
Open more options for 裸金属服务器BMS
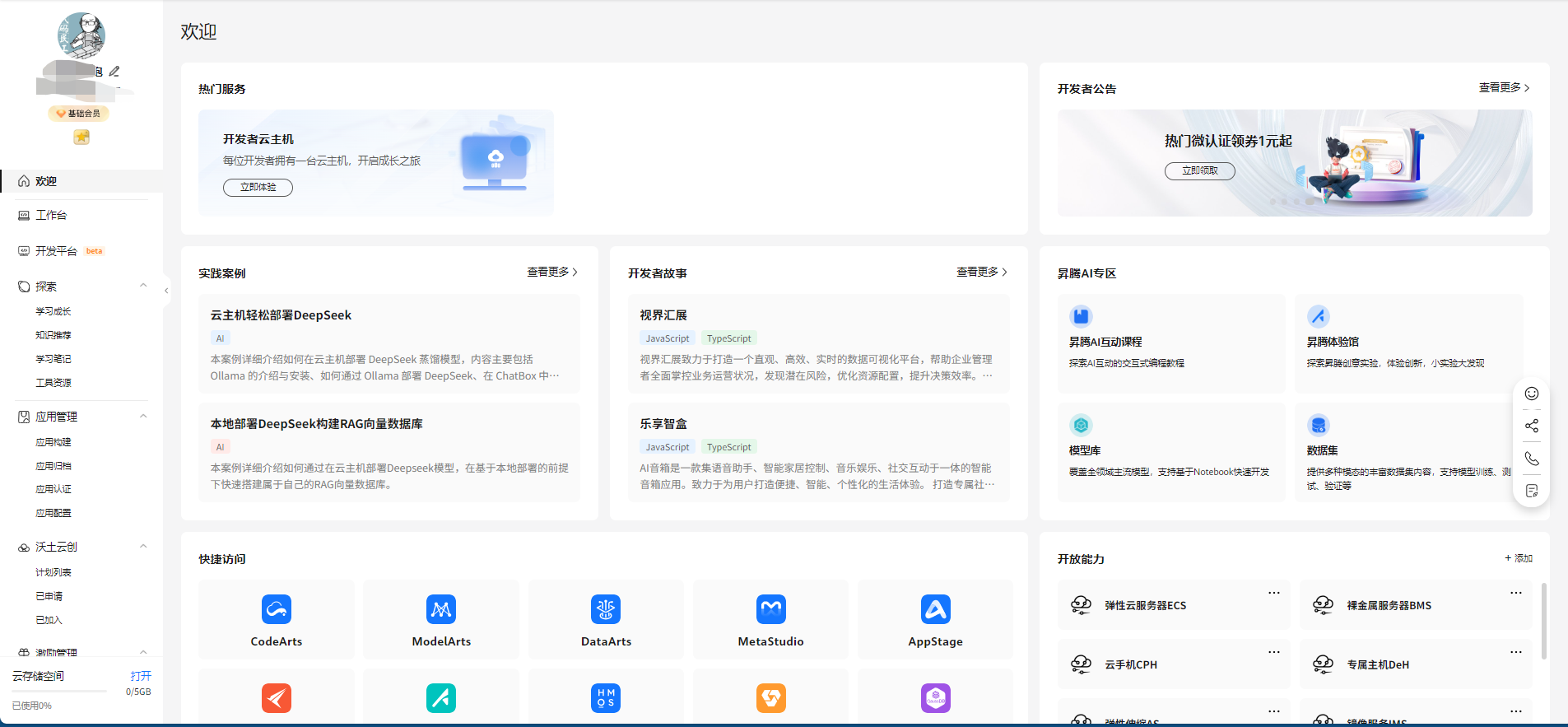coord(1515,593)
